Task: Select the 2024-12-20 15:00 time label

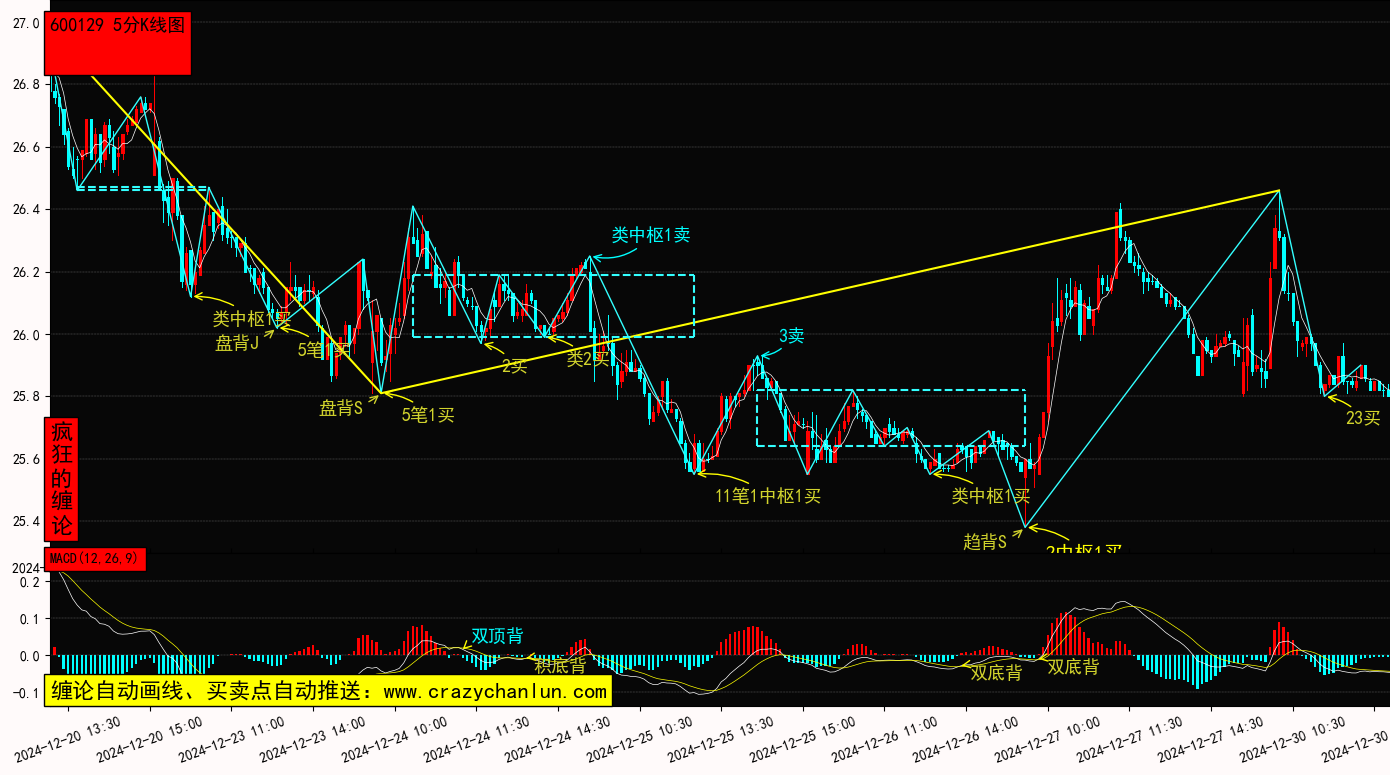Action: click(150, 739)
